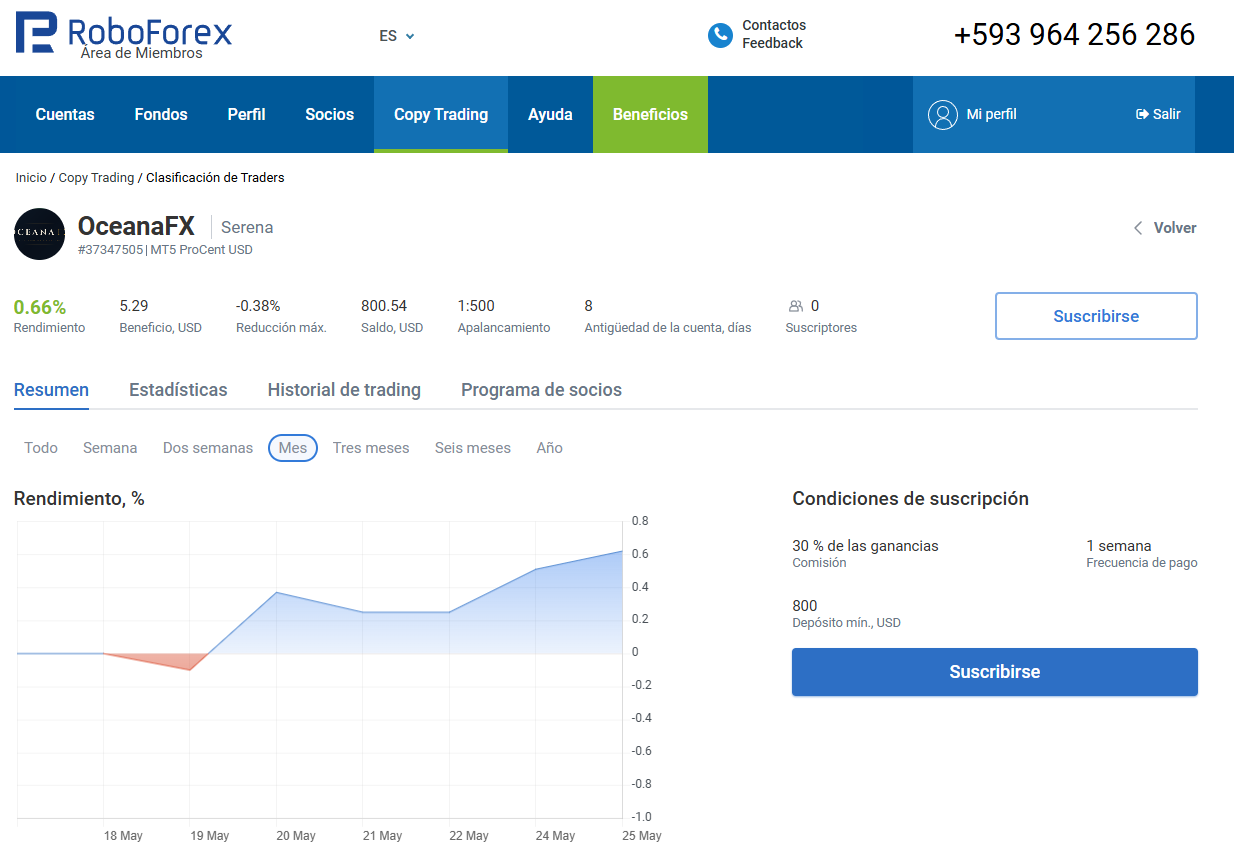Click the Contactos link
The width and height of the screenshot is (1234, 866).
click(774, 25)
